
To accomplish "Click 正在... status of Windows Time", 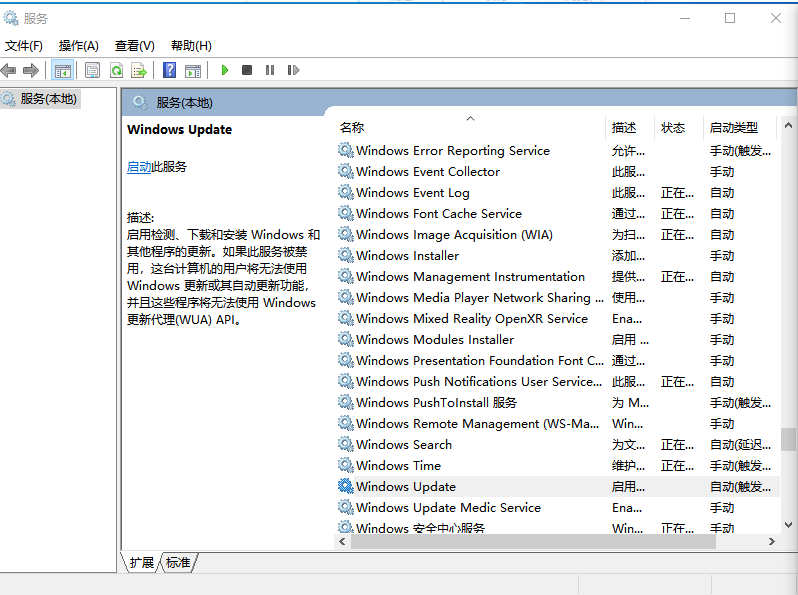I will pyautogui.click(x=677, y=466).
